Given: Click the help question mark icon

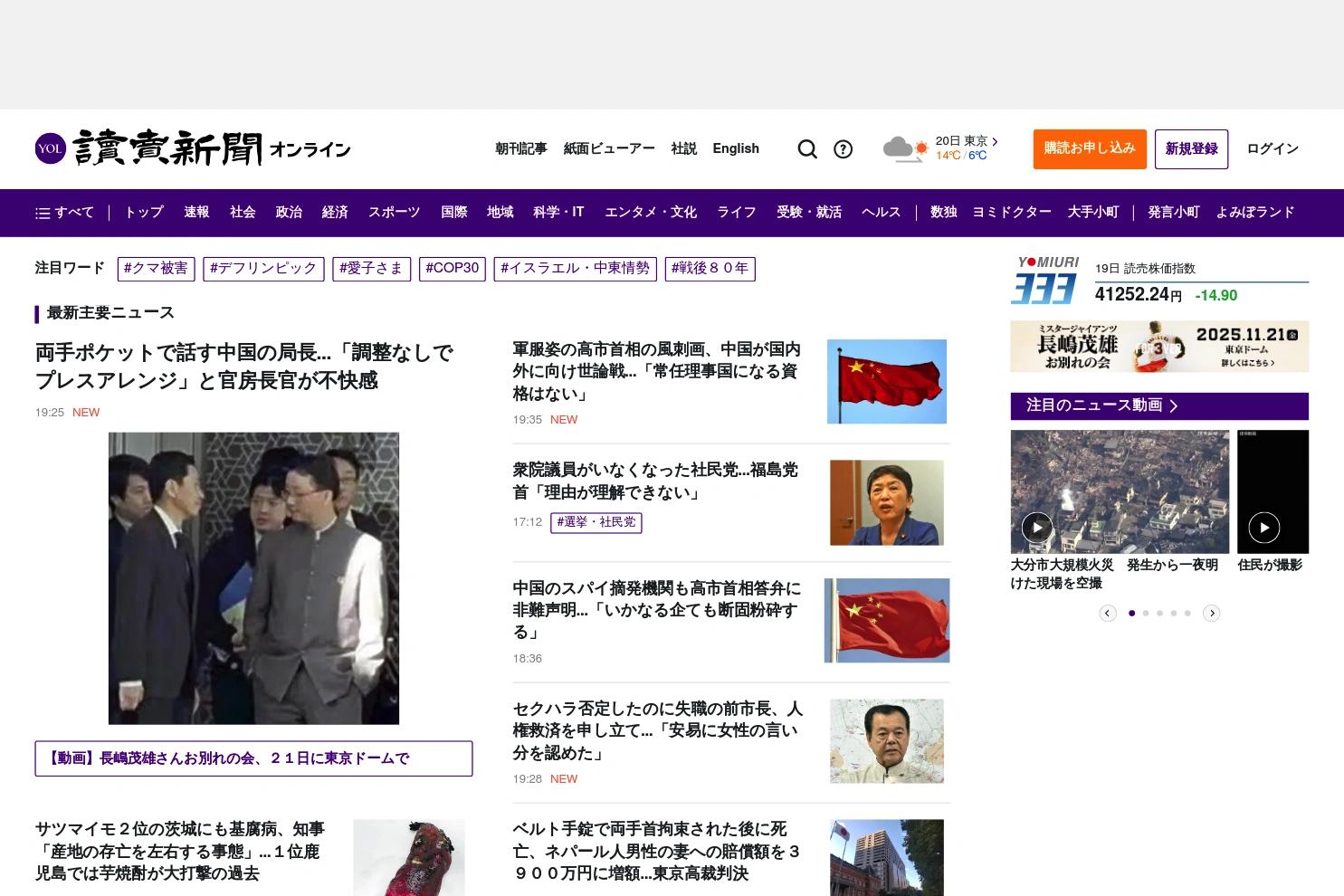Looking at the screenshot, I should coord(843,149).
